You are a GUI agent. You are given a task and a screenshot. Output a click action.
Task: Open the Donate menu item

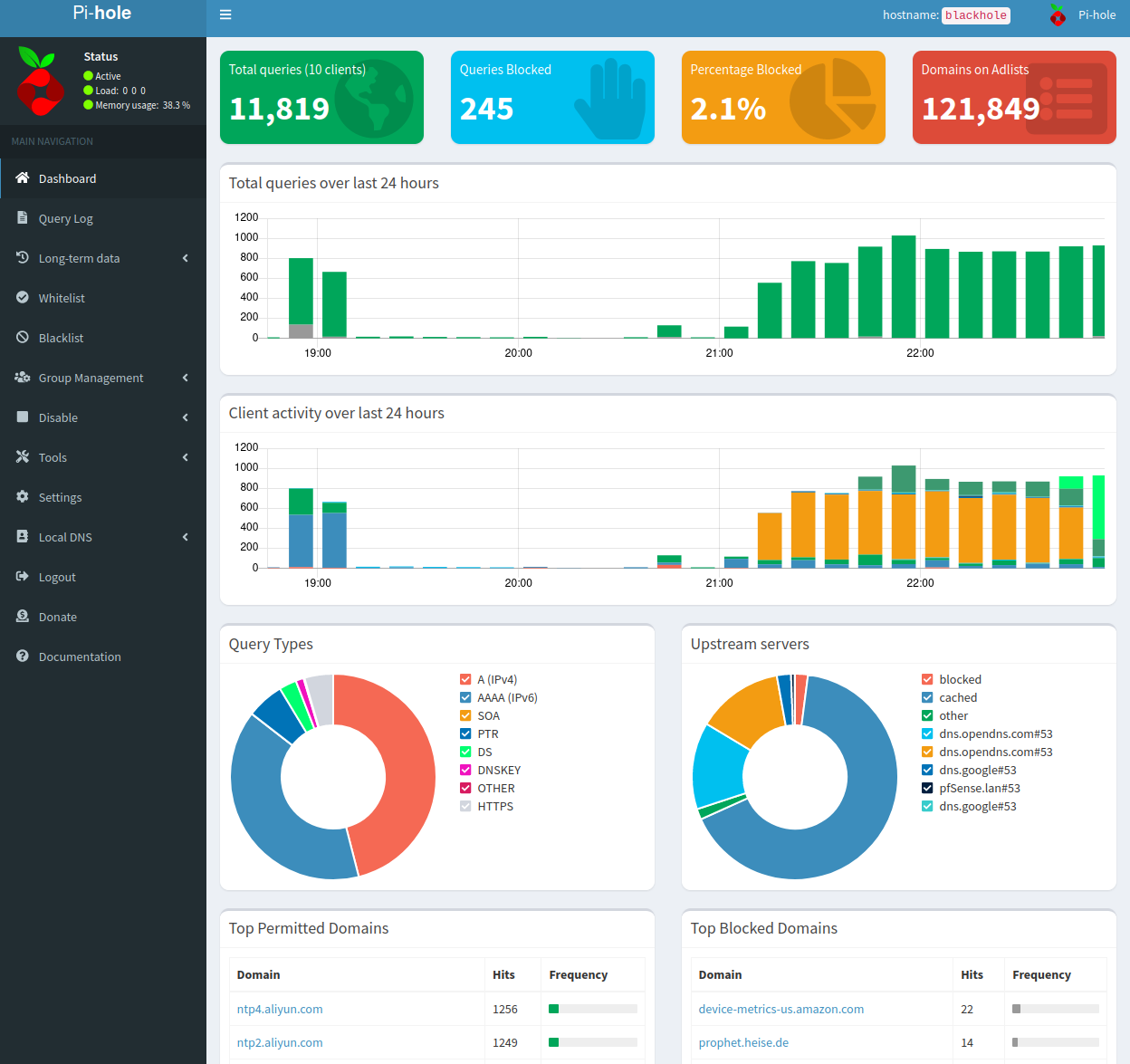tap(58, 617)
